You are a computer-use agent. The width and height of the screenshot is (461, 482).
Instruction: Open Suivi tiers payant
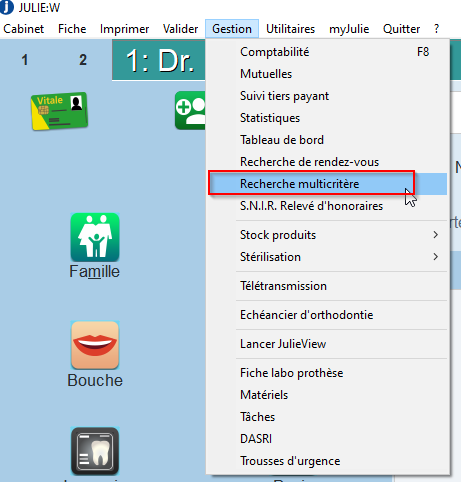tap(328, 96)
